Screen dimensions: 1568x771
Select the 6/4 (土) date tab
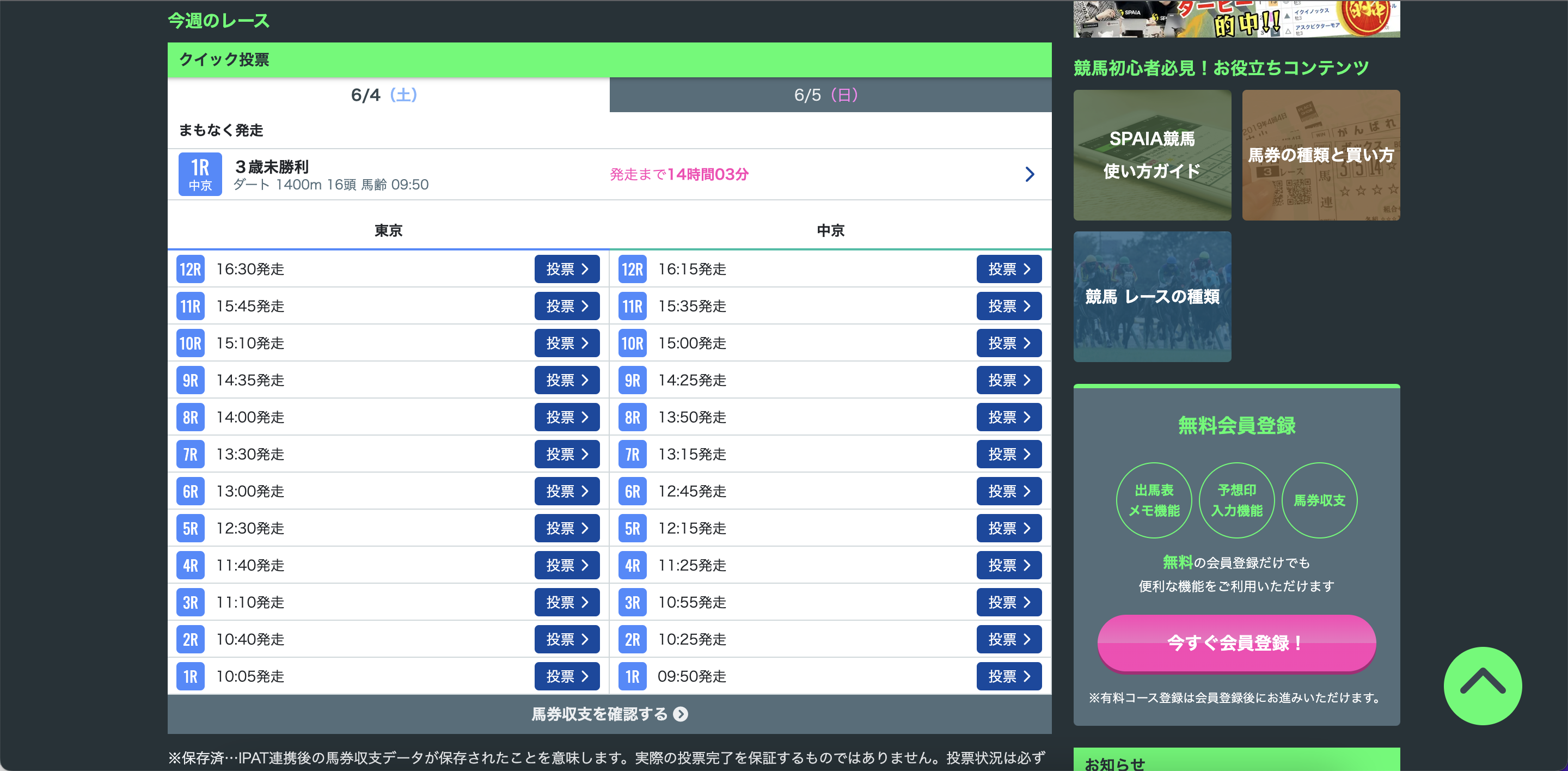click(388, 95)
